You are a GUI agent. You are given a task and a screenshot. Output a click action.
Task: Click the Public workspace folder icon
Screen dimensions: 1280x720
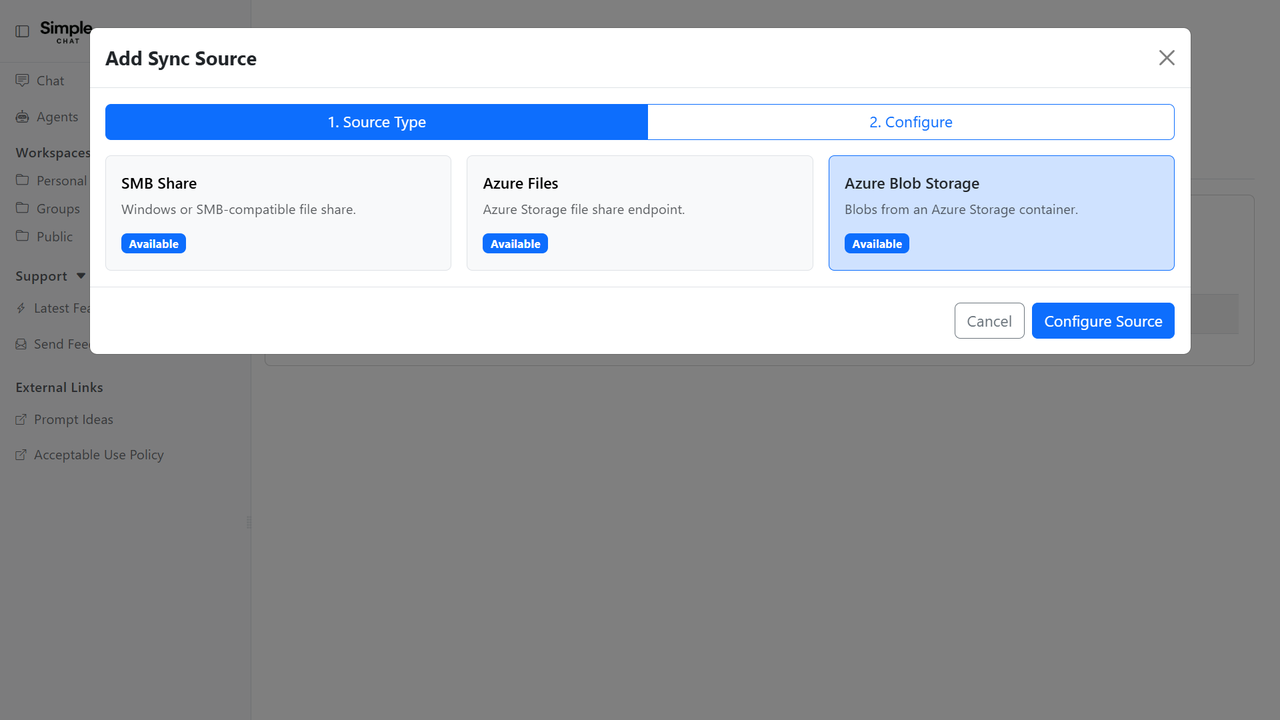[x=22, y=237]
